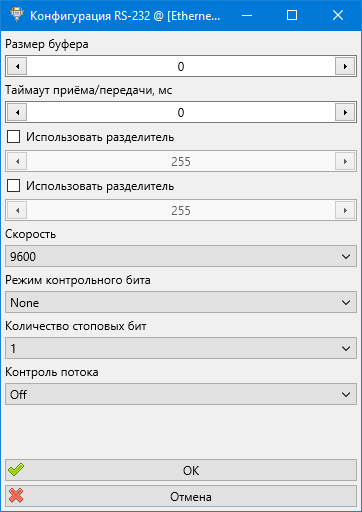This screenshot has height=512, width=362.
Task: Decrease receive/transmit timeout with left arrow
Action: (17, 112)
